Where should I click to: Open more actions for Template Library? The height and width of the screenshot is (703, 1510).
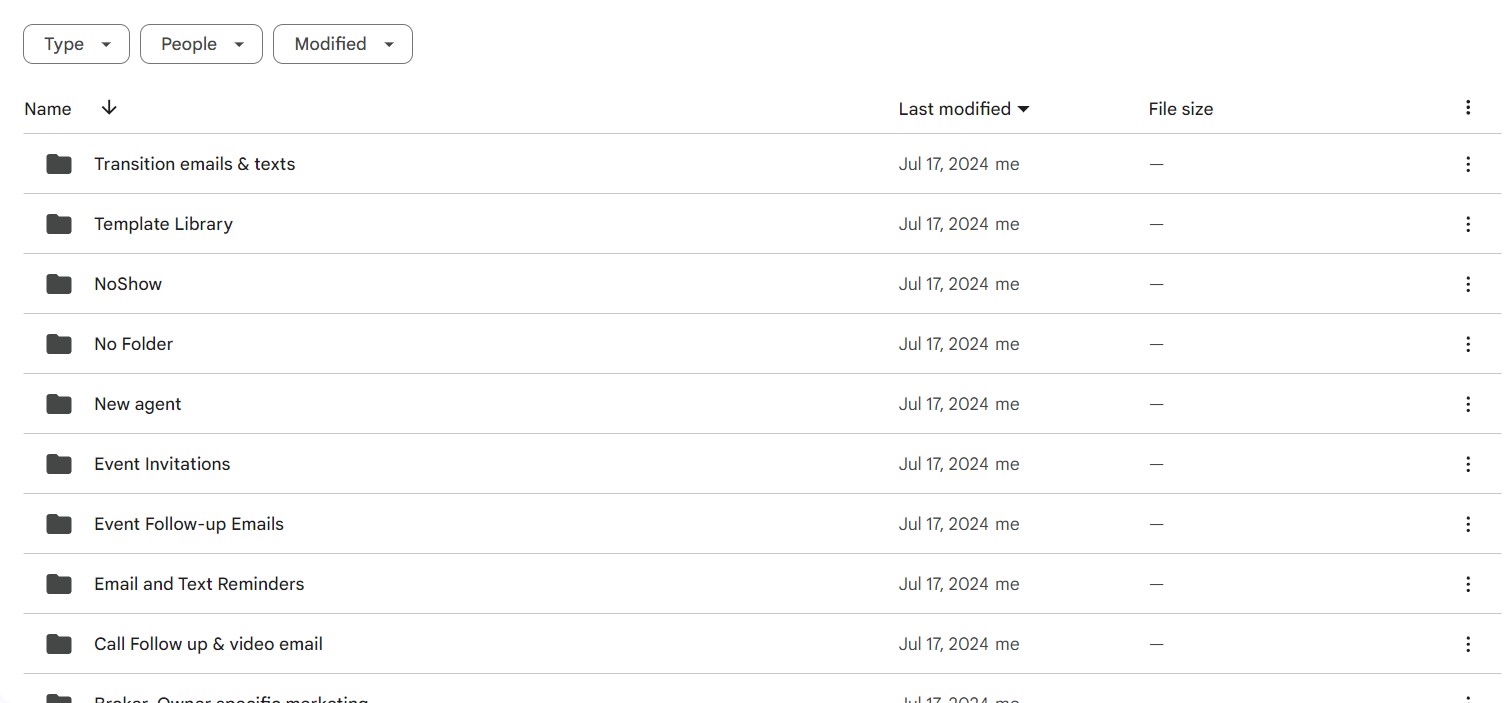[x=1467, y=224]
